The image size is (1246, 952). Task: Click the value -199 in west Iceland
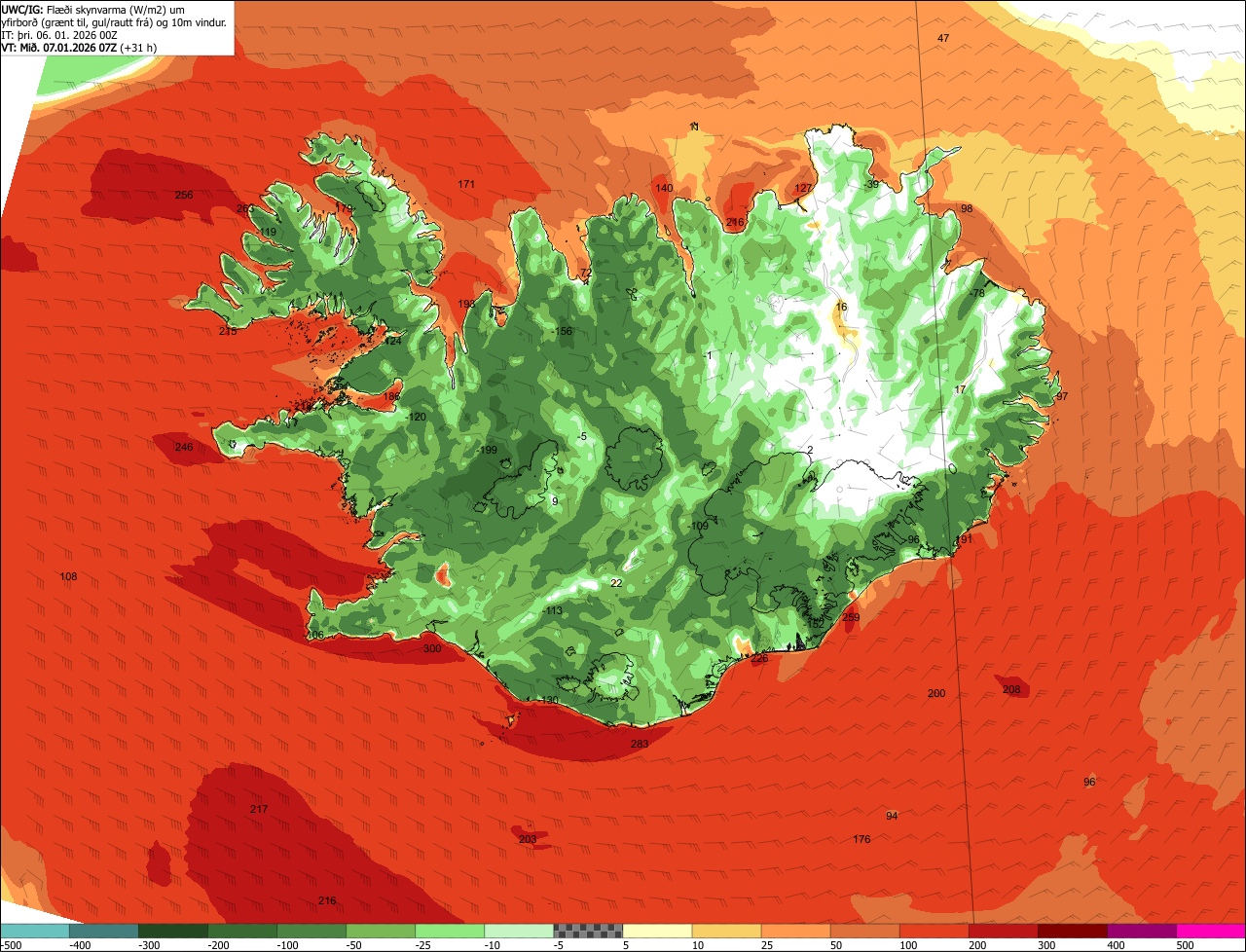tap(487, 450)
